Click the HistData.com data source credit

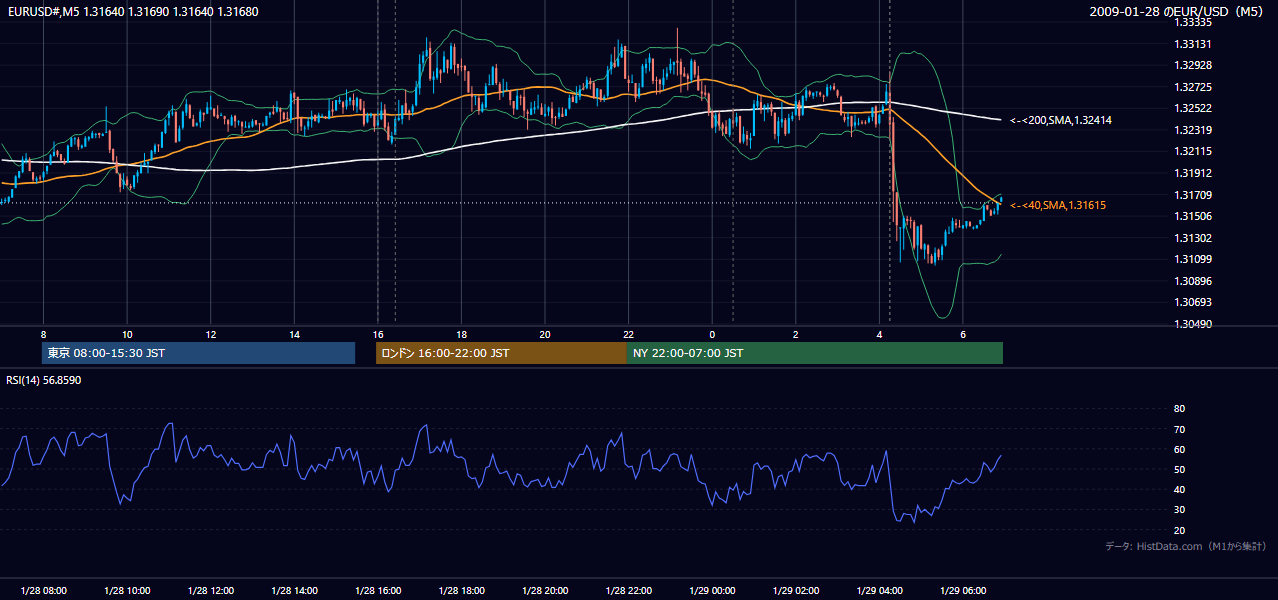tap(1186, 546)
